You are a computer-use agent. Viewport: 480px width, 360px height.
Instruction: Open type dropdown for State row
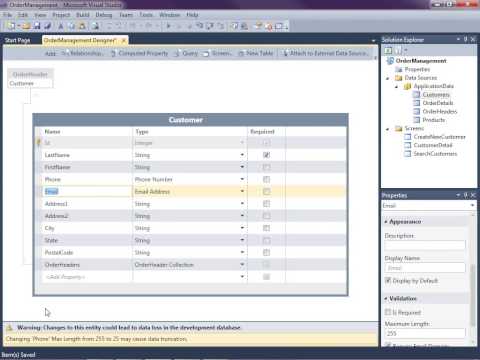[x=242, y=240]
